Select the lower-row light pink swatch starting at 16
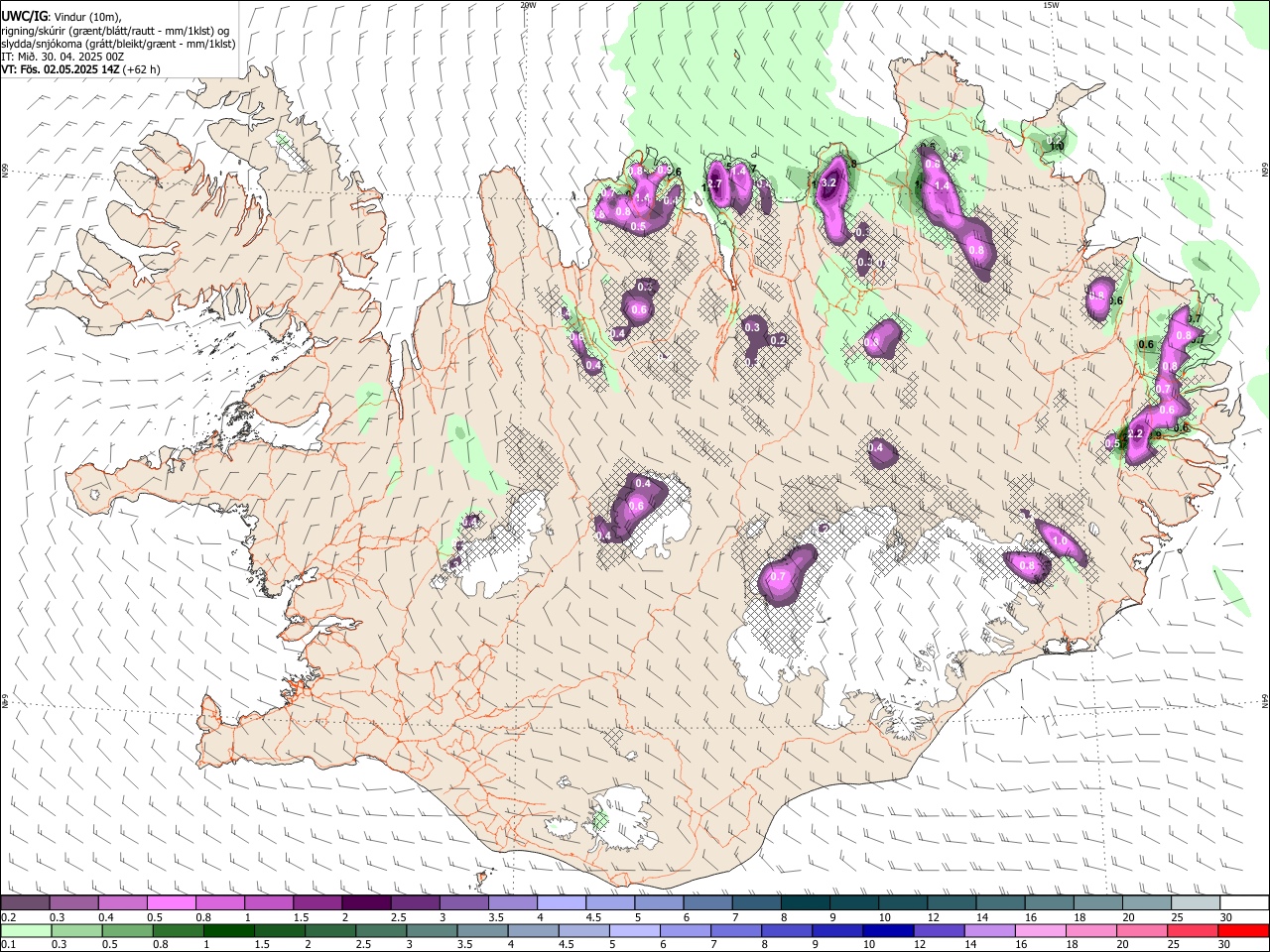The image size is (1270, 952). (1041, 930)
